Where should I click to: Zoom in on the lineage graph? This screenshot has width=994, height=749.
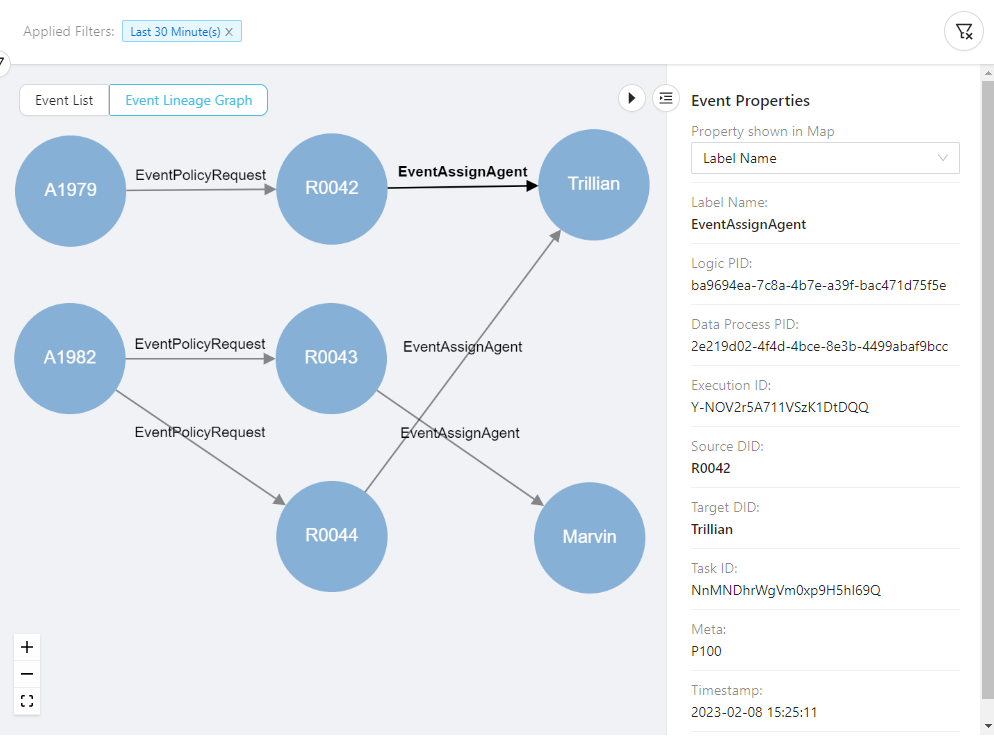[27, 647]
